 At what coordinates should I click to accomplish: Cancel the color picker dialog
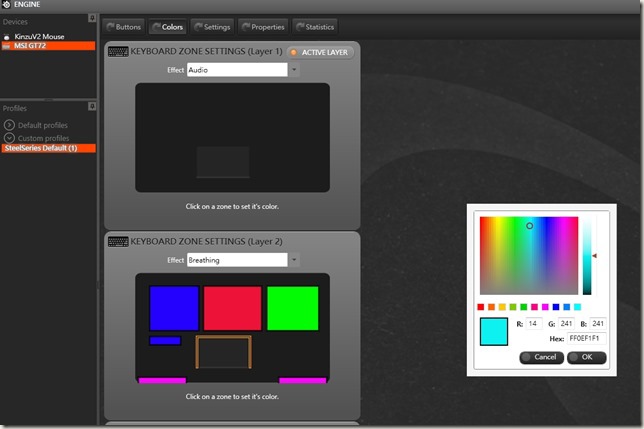coord(541,357)
